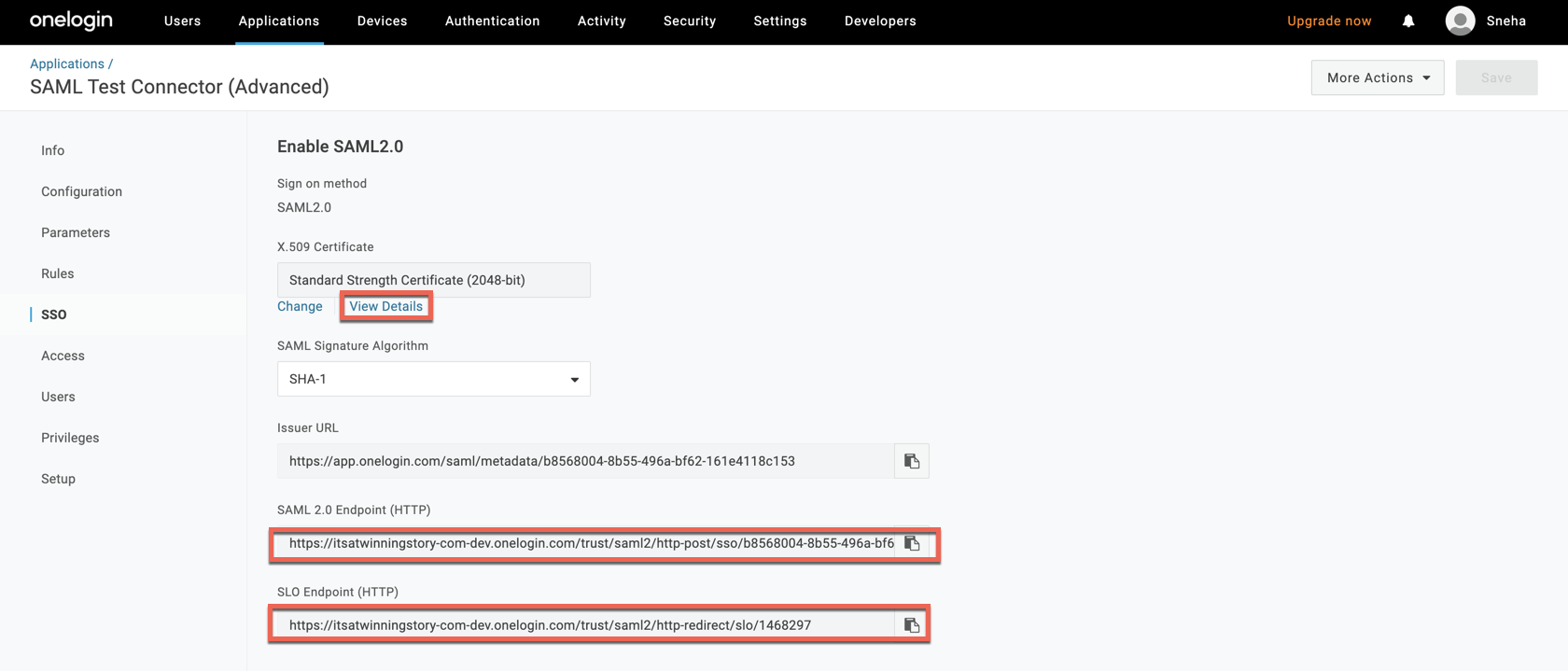Click the X.509 Certificate field
1568x671 pixels.
coord(434,280)
